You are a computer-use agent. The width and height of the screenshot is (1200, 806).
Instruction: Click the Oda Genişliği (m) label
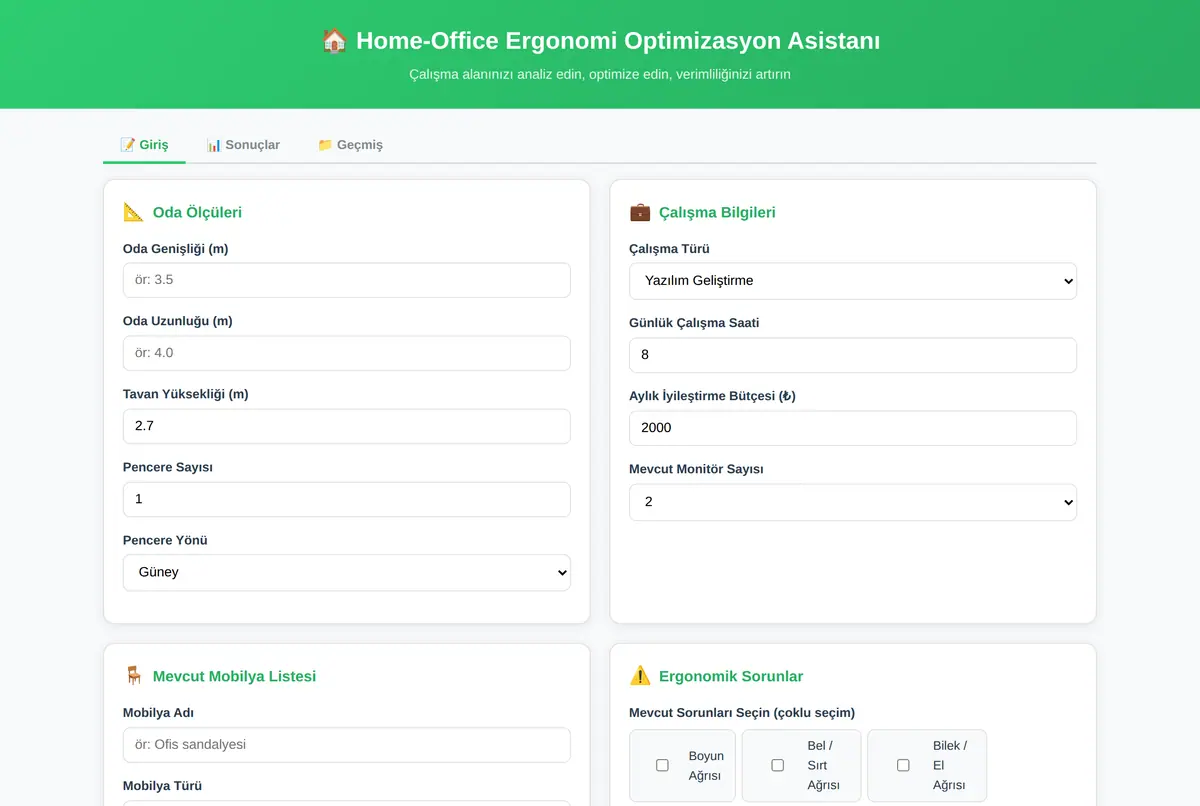(x=176, y=248)
